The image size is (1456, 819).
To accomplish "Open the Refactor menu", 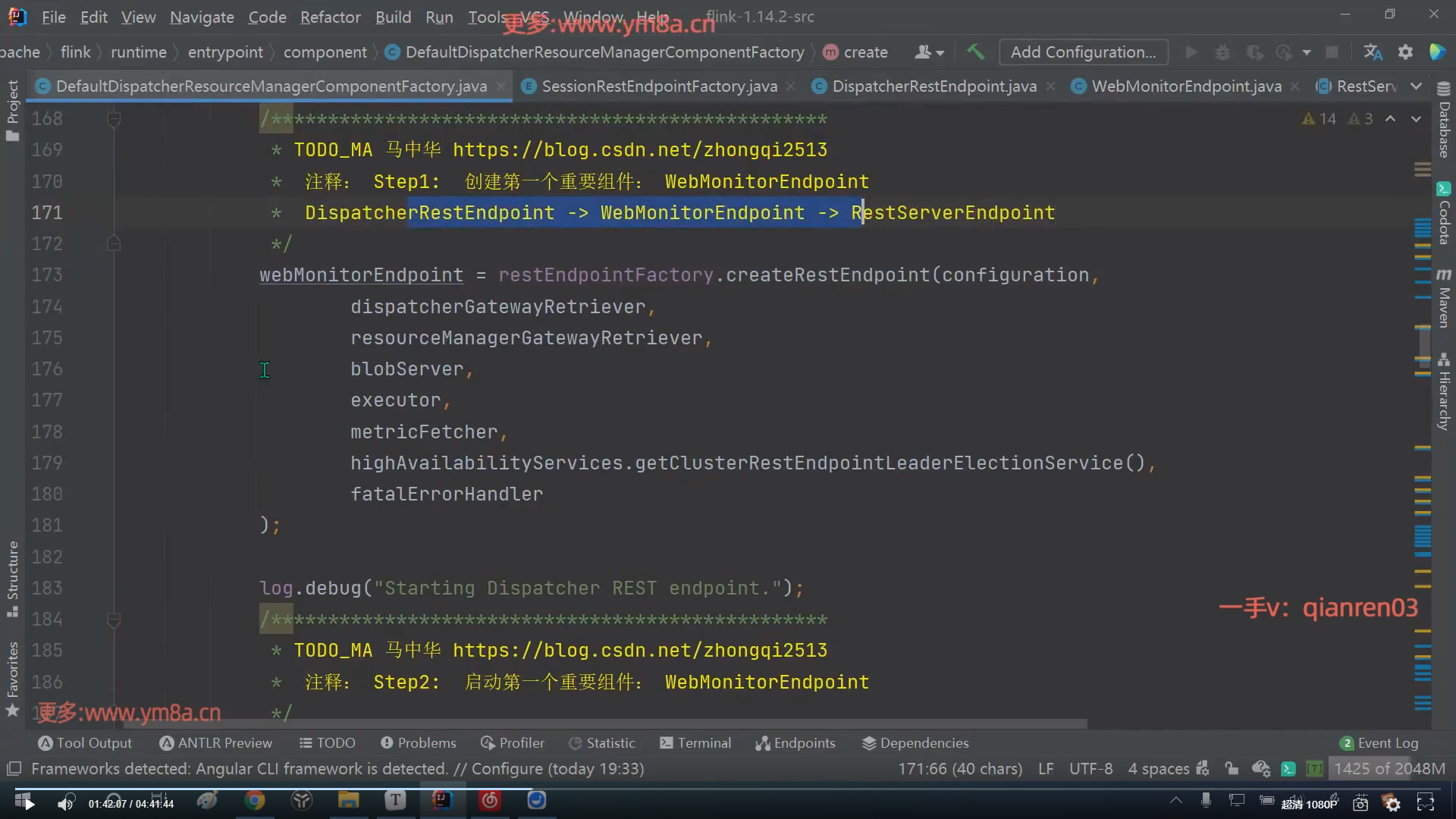I will click(x=330, y=17).
